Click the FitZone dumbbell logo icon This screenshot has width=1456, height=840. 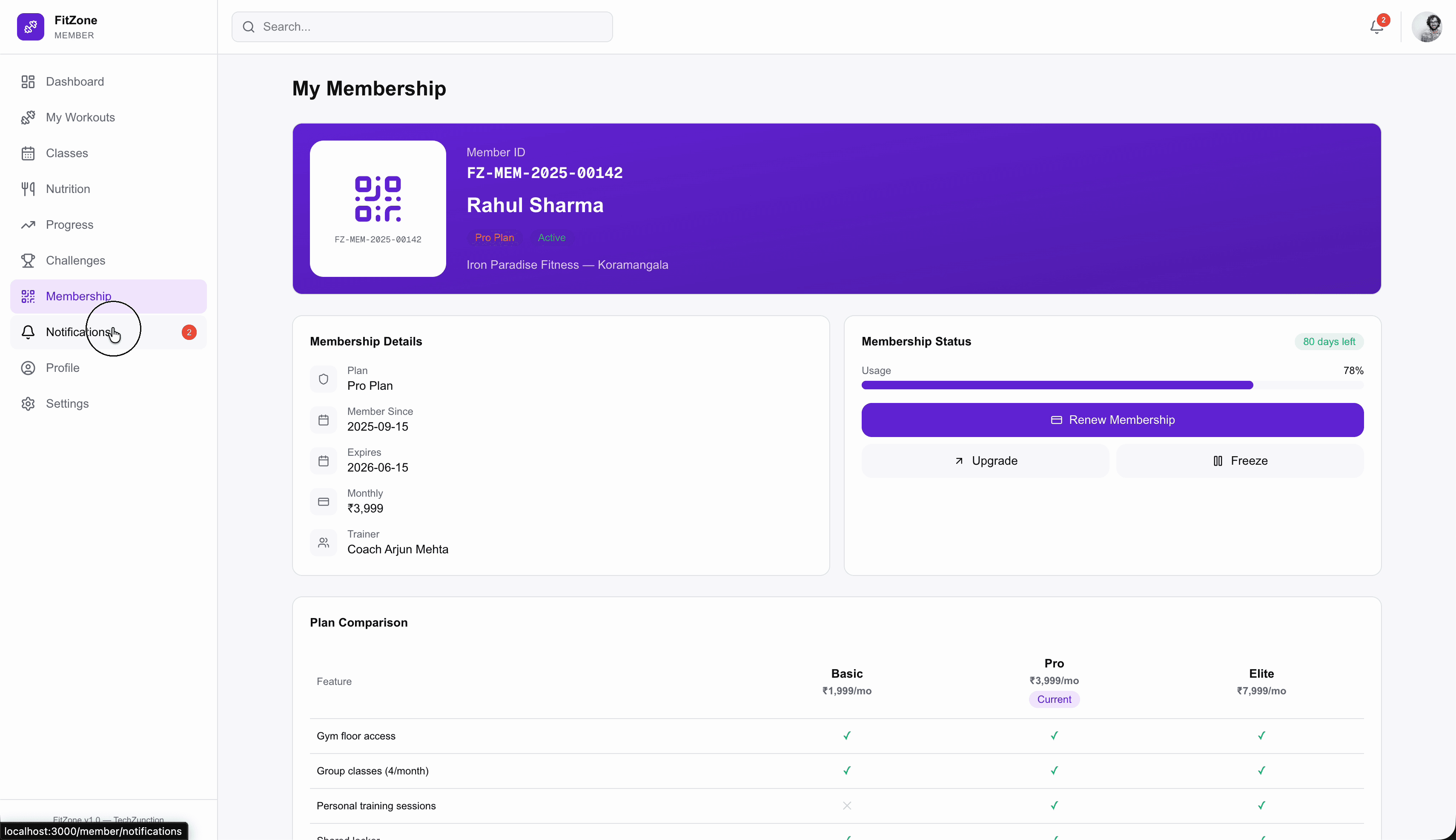tap(30, 26)
